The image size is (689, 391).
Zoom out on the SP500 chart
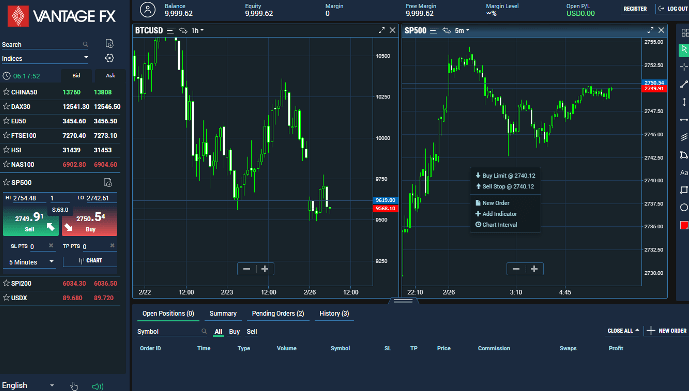(516, 269)
